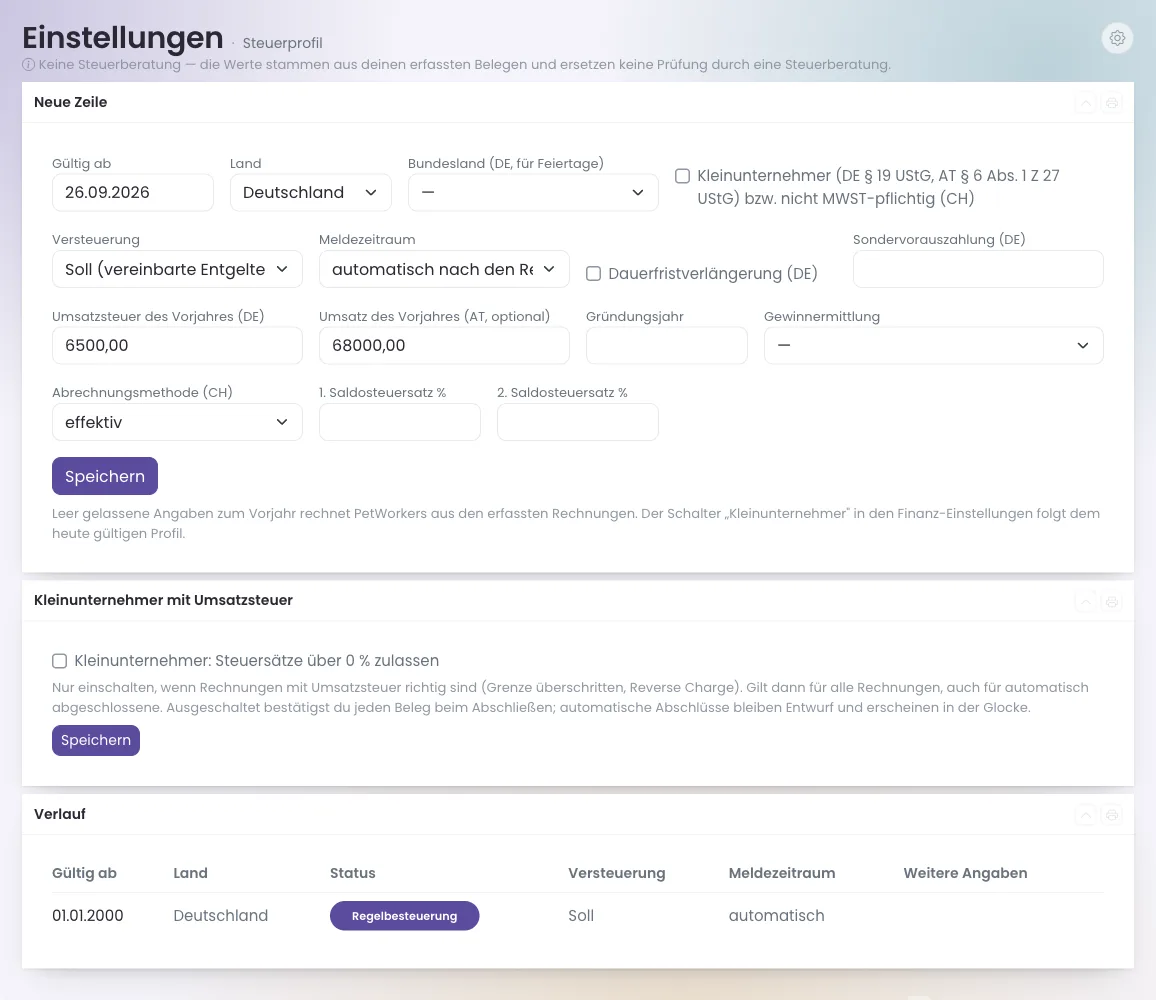The width and height of the screenshot is (1156, 1000).
Task: Check Kleinunternehmer: Steuersätze über 0 % zulassen
Action: pos(60,661)
